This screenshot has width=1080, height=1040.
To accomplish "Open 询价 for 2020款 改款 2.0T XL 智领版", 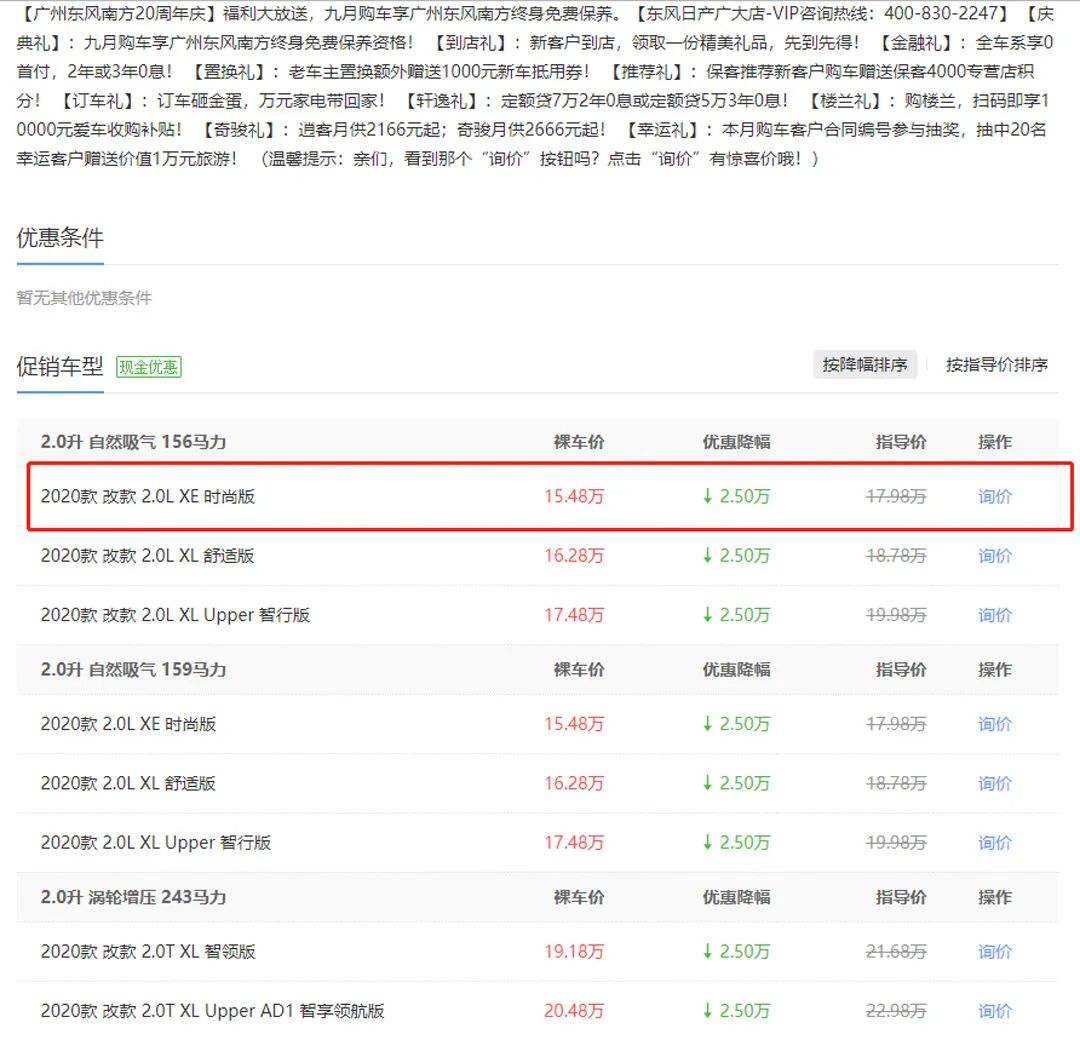I will click(994, 951).
